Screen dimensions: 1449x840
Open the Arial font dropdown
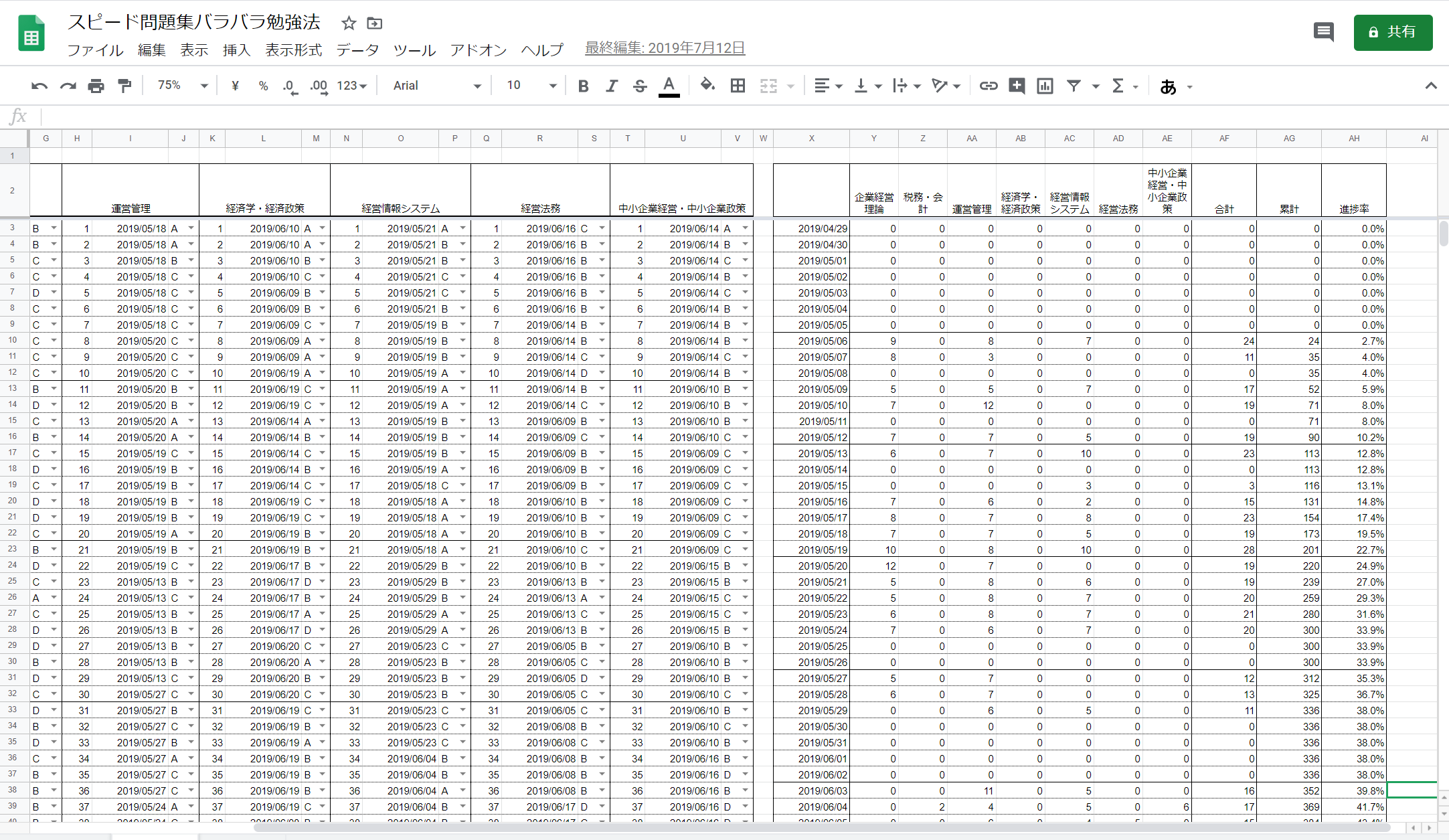[436, 86]
